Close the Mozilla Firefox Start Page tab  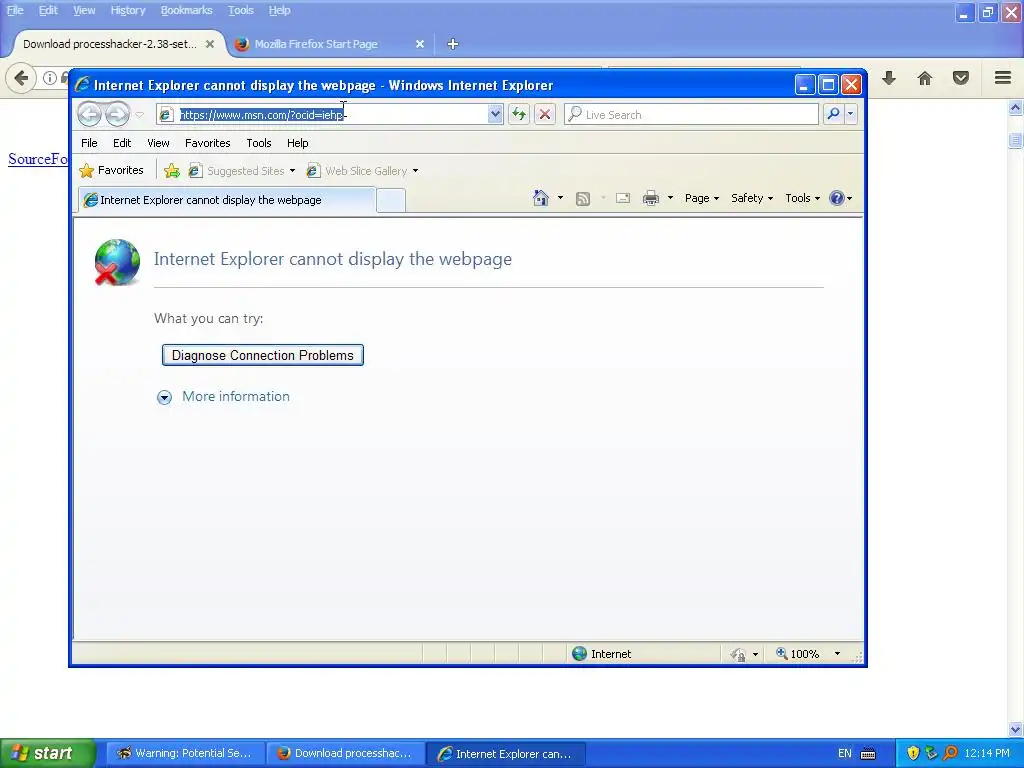420,44
